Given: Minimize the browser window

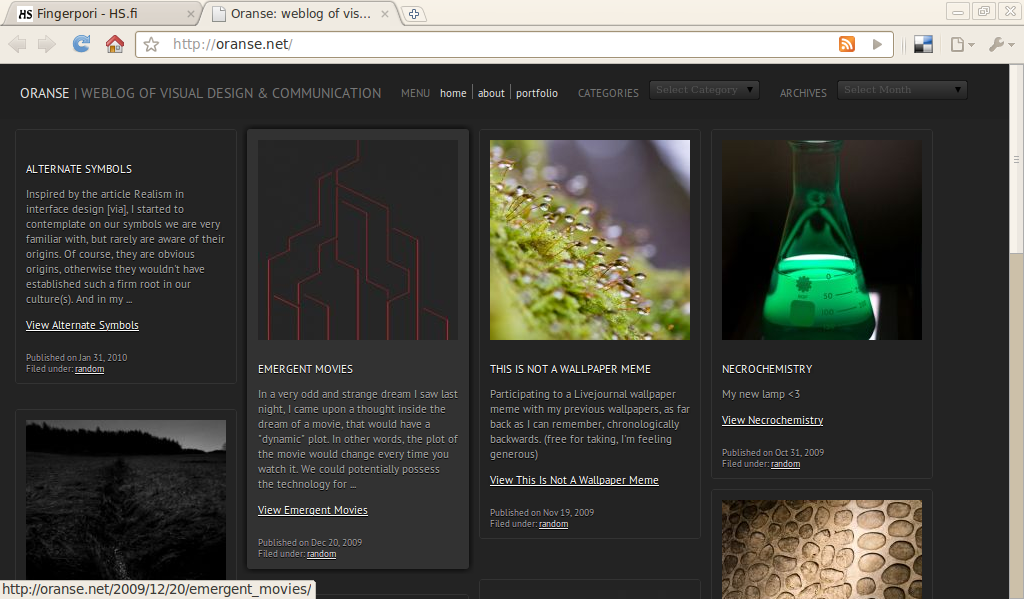Looking at the screenshot, I should coord(957,11).
